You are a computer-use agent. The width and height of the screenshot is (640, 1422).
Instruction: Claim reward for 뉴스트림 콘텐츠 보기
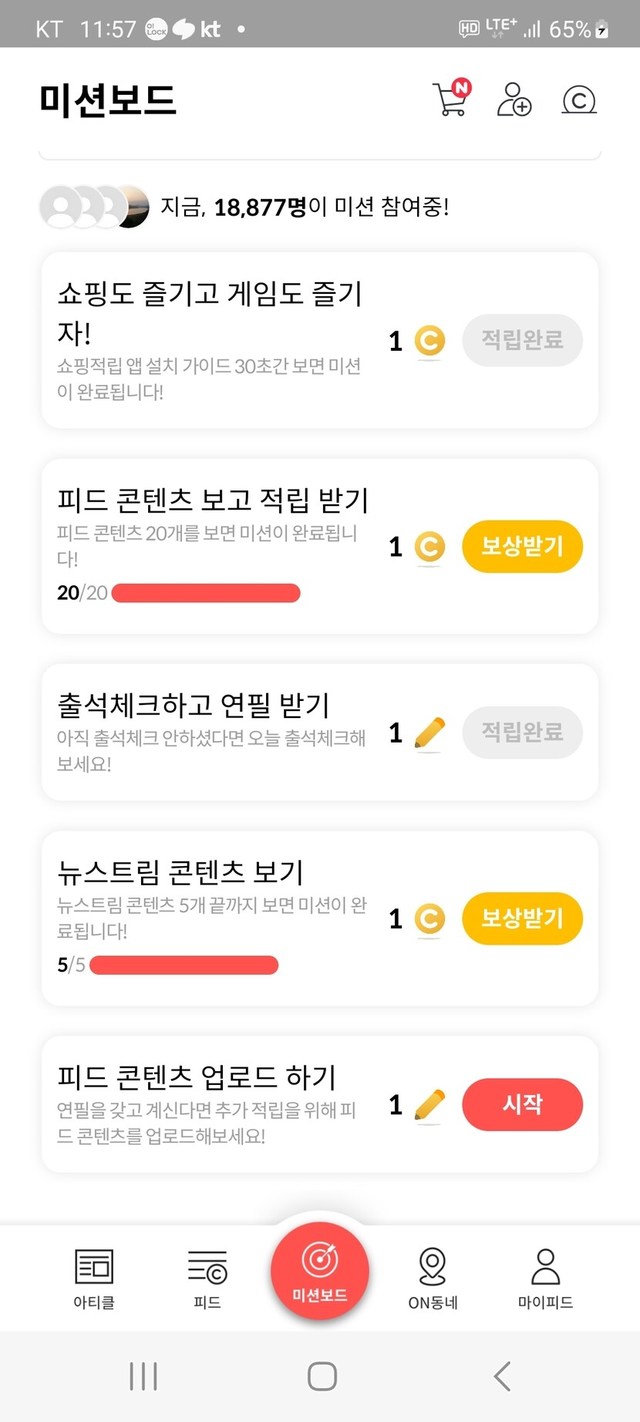point(522,918)
